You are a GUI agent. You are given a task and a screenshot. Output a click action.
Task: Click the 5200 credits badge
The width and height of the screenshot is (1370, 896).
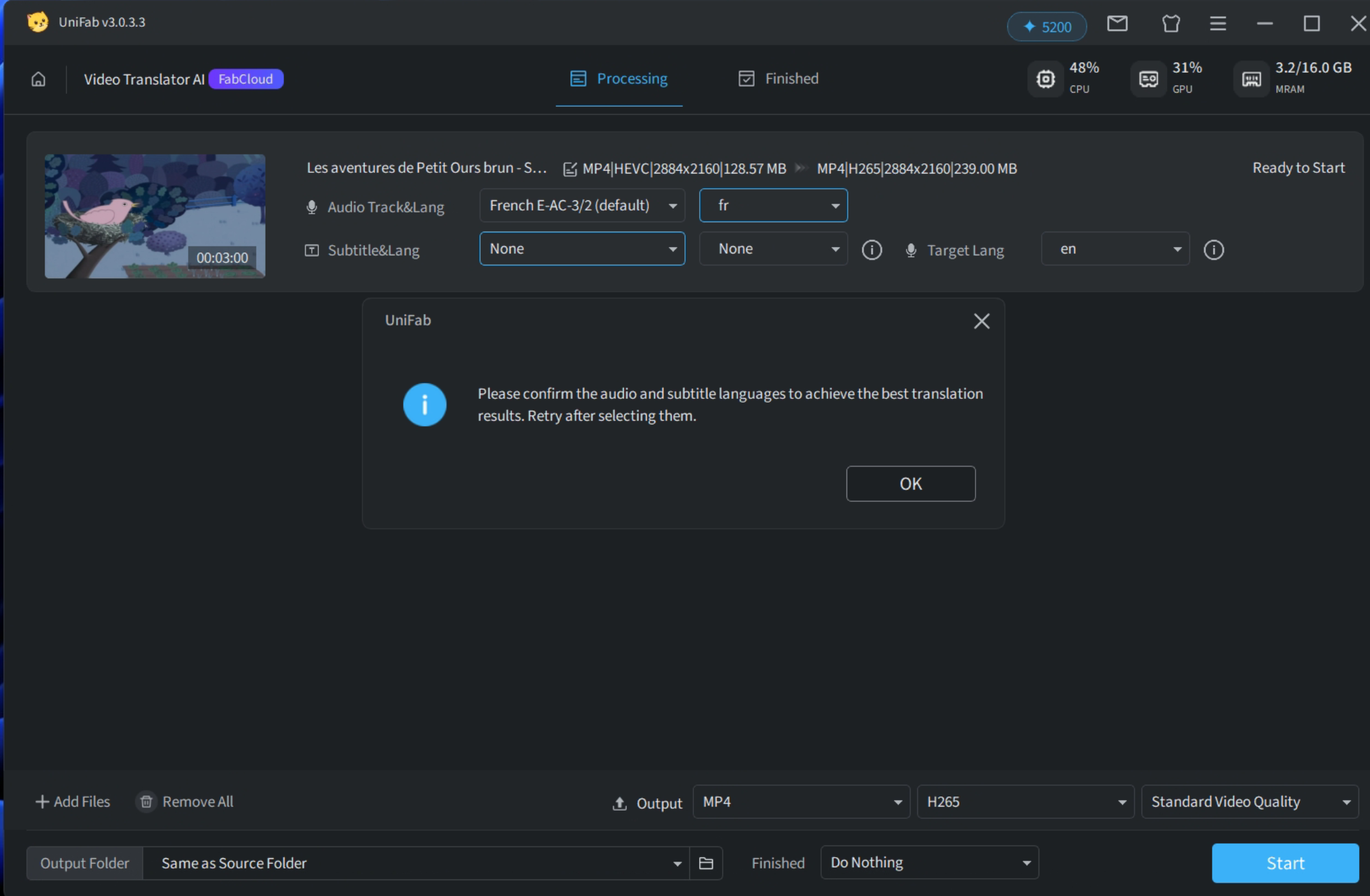coord(1046,27)
